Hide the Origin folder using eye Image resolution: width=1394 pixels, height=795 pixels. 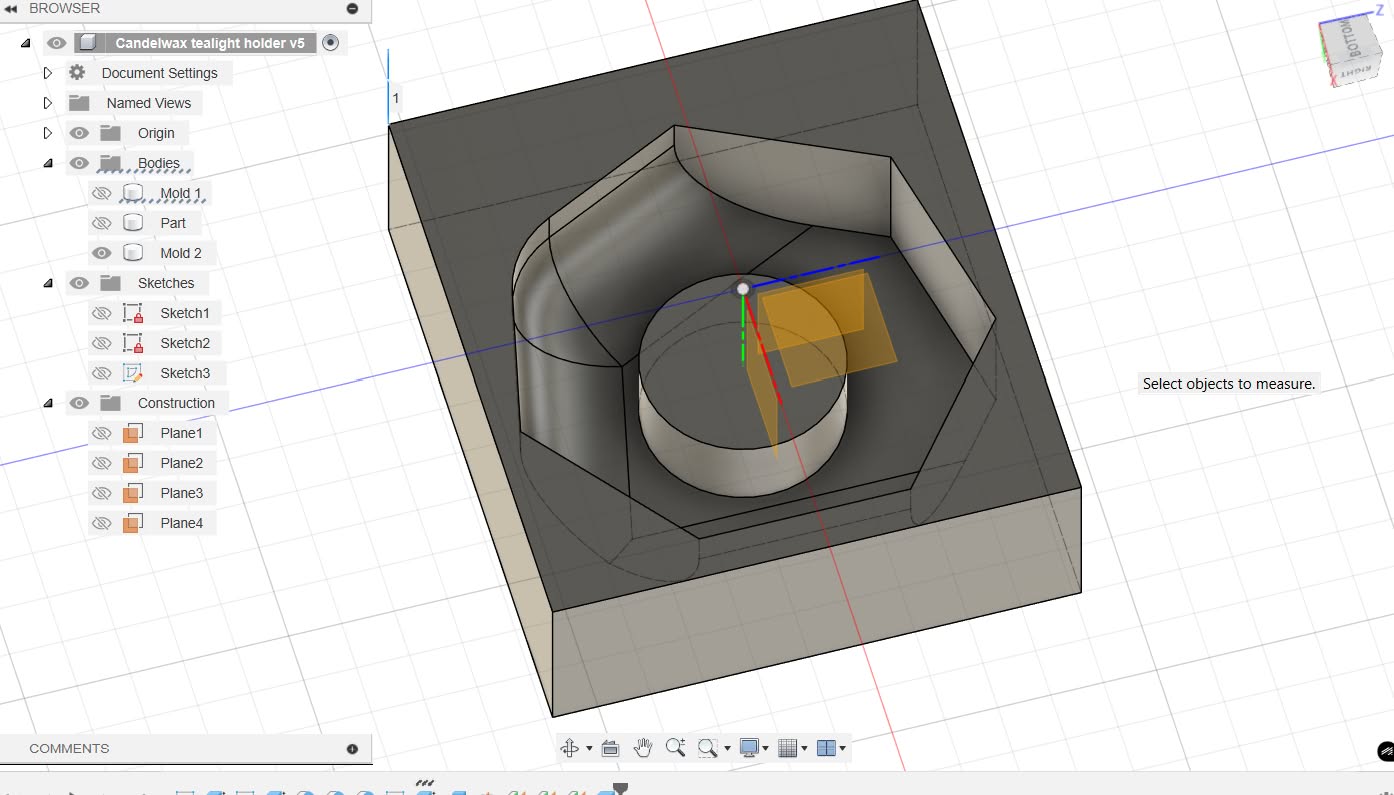coord(79,133)
